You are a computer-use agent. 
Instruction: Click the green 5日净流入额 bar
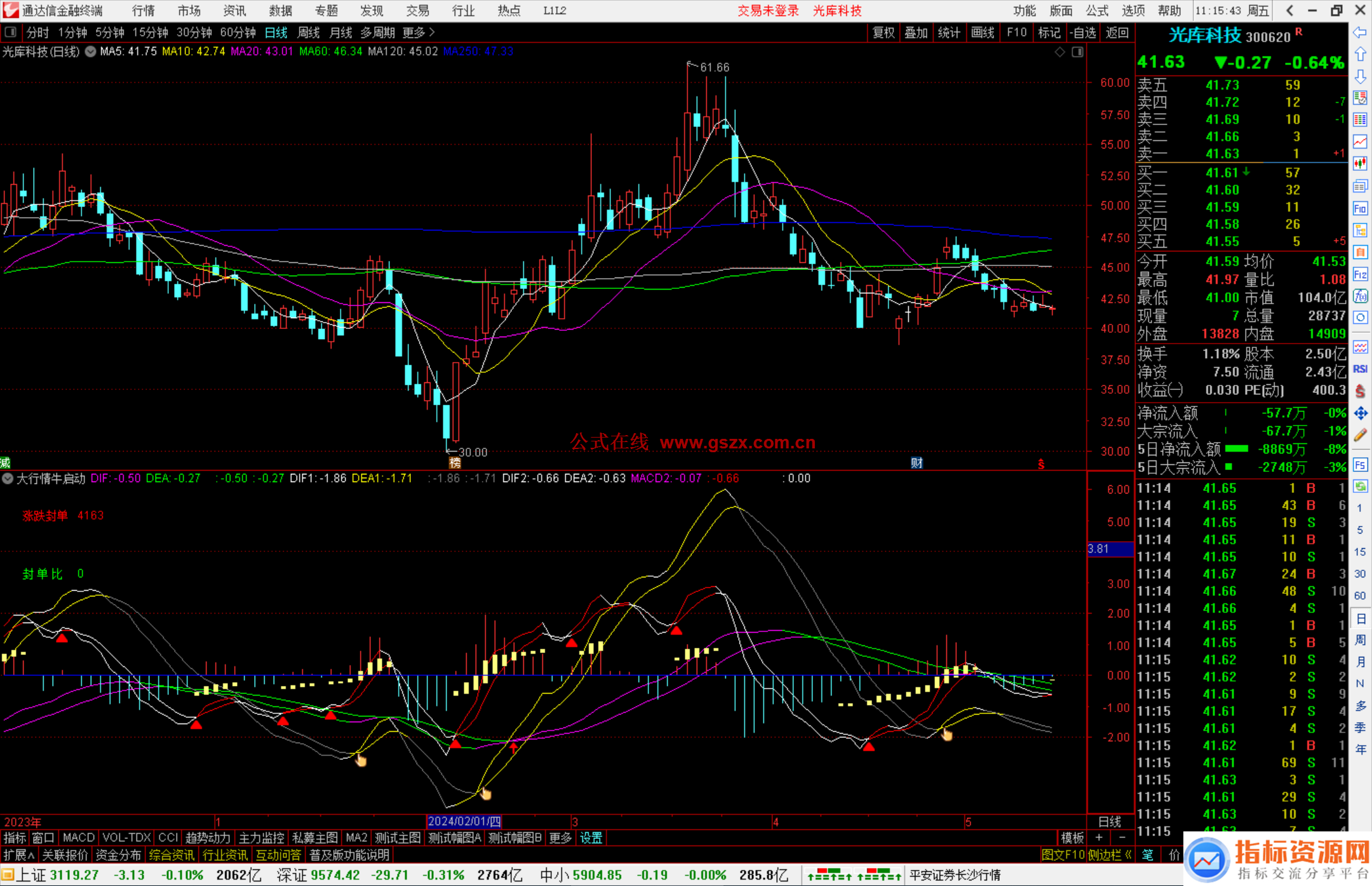click(1237, 449)
